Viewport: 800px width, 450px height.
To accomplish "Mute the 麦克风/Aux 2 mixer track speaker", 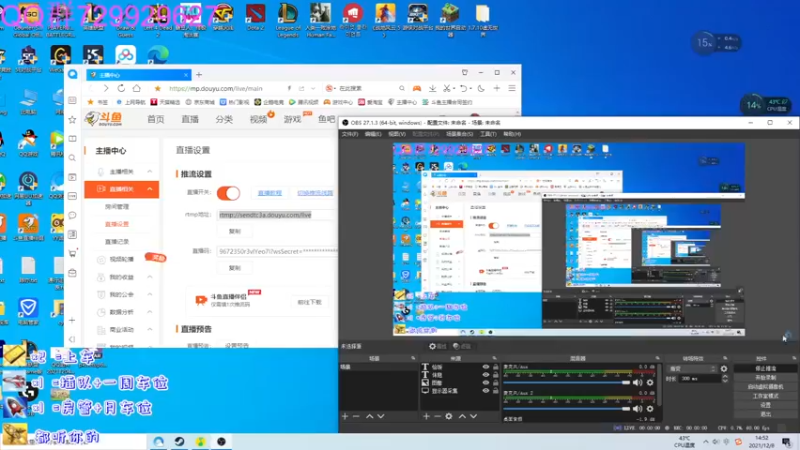I will (x=637, y=409).
